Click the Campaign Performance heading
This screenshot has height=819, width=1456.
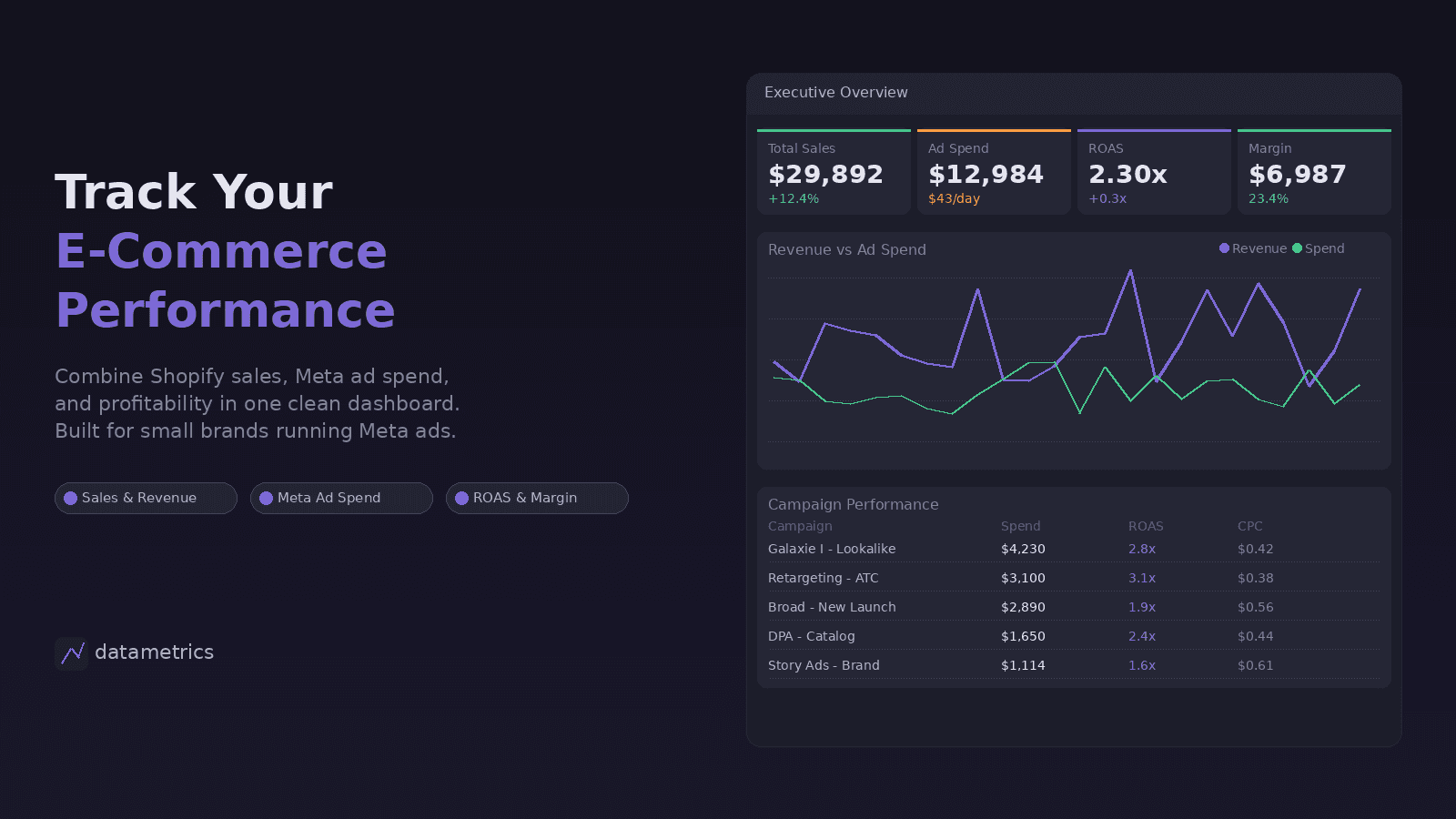[x=854, y=504]
